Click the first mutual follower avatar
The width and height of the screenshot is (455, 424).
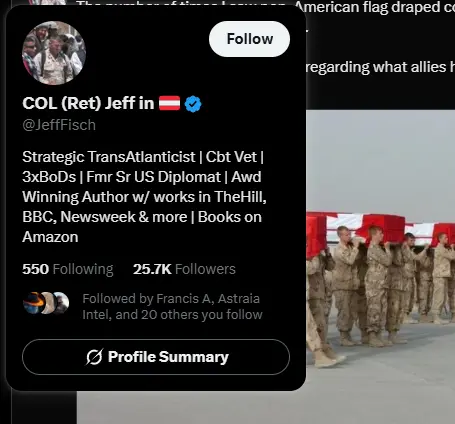(x=33, y=303)
